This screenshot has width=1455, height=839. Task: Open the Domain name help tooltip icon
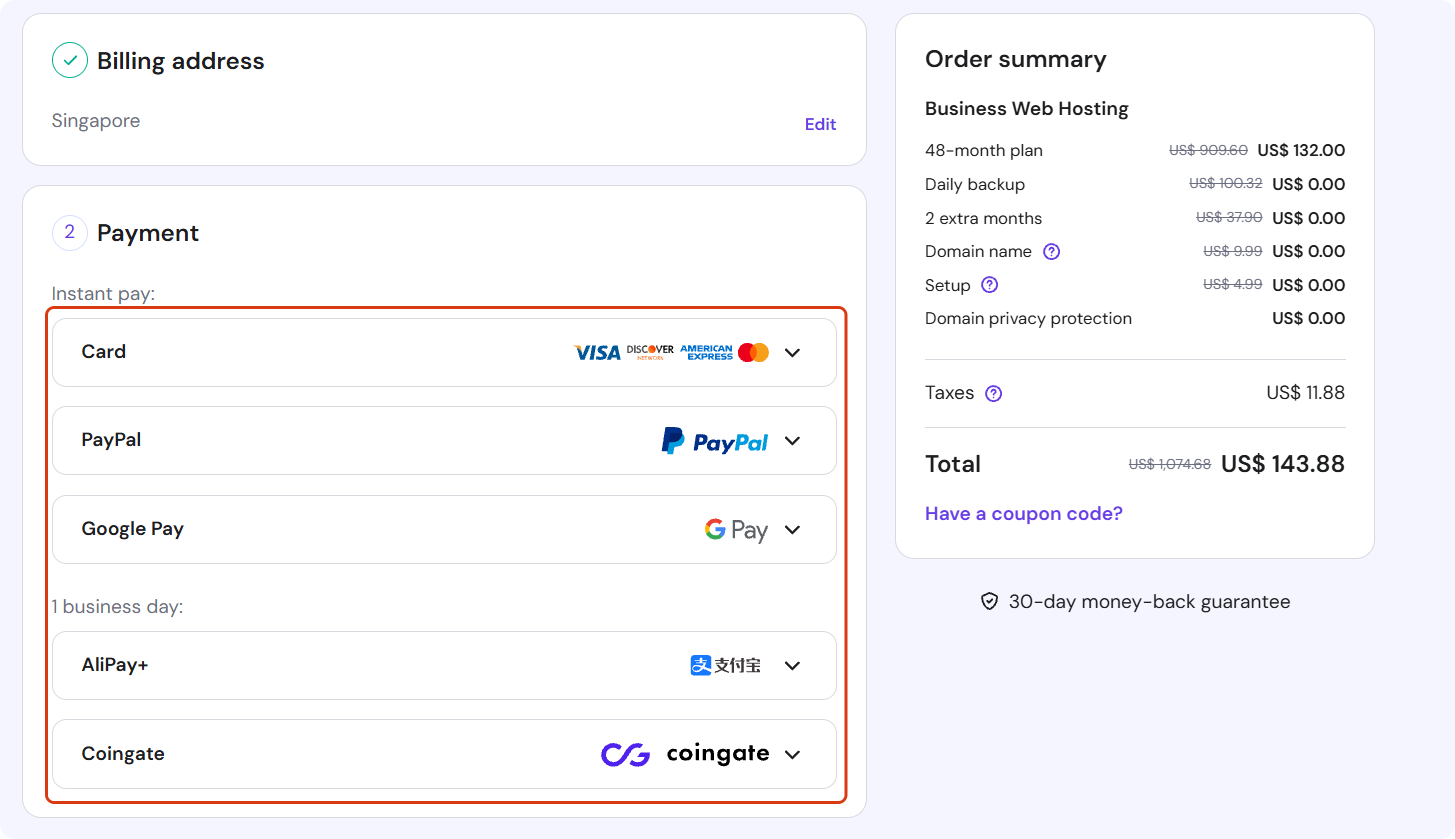[1051, 252]
